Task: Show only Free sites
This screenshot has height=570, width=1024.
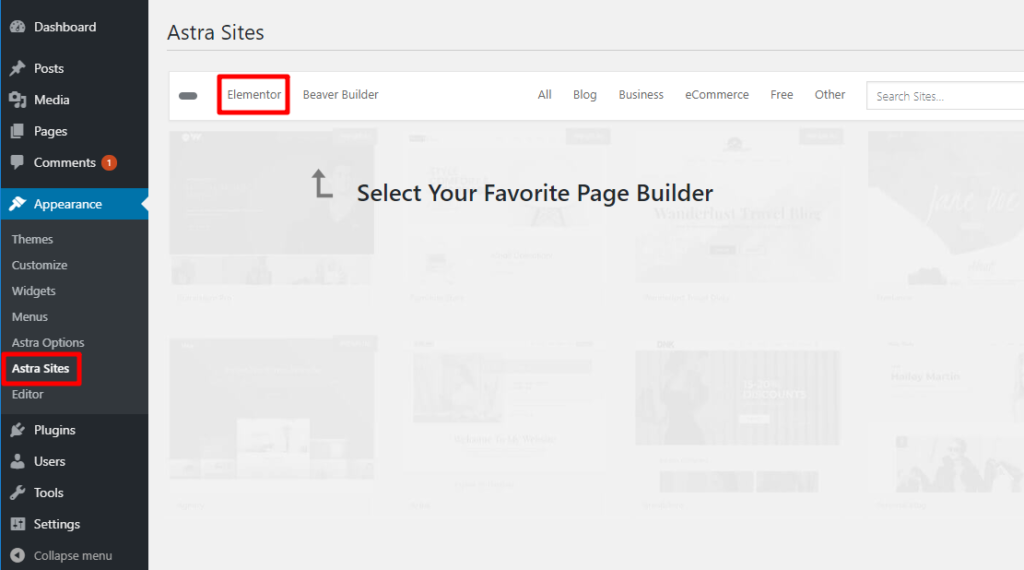Action: click(x=781, y=95)
